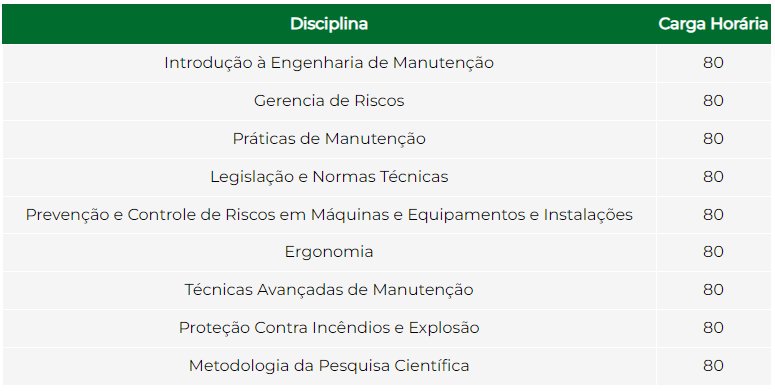Select workload for Proteção Contra Incêndios
Screen dimensions: 775x391
click(713, 328)
